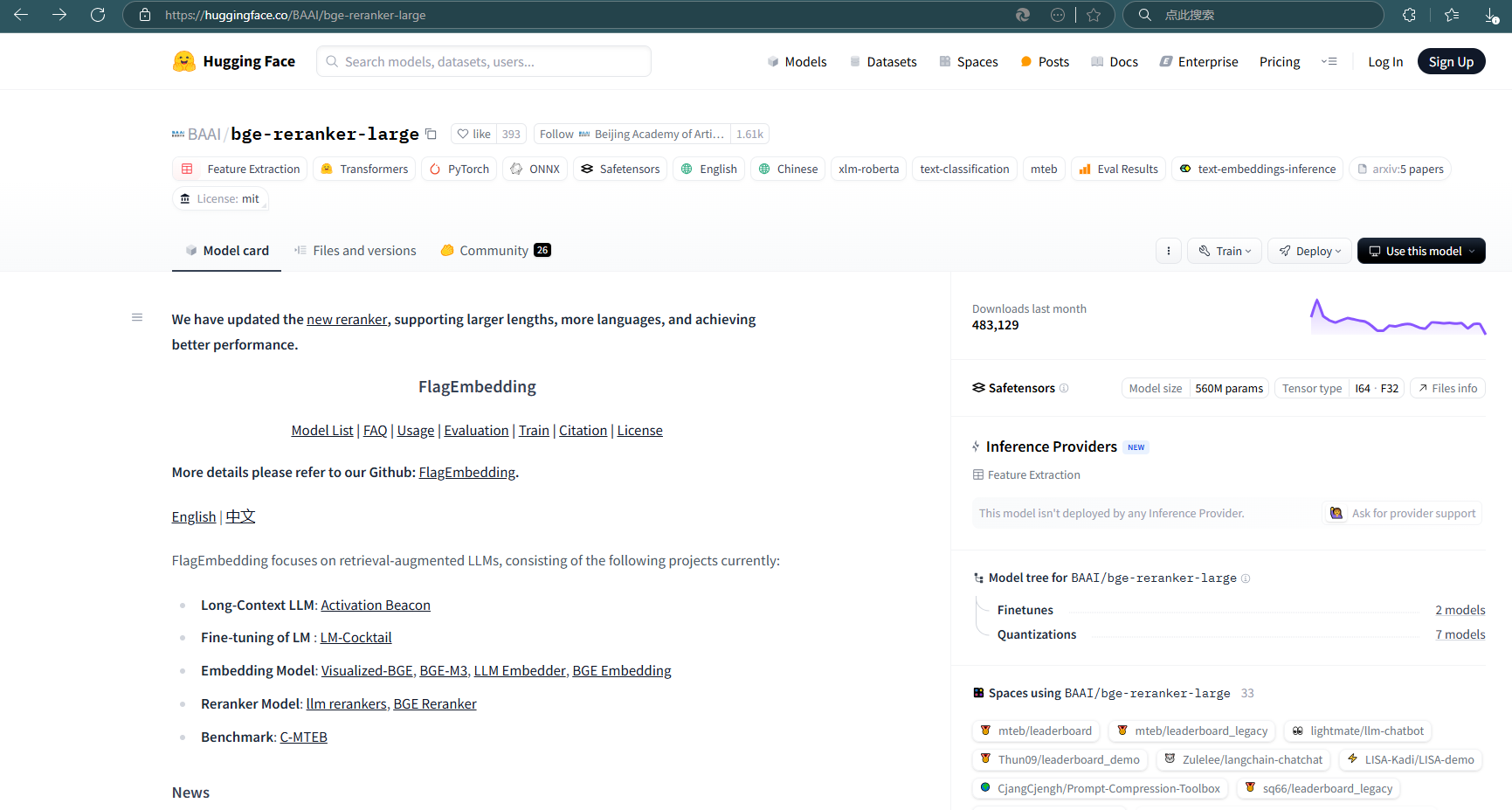This screenshot has height=810, width=1512.
Task: Copy model name with the copy icon
Action: (x=431, y=134)
